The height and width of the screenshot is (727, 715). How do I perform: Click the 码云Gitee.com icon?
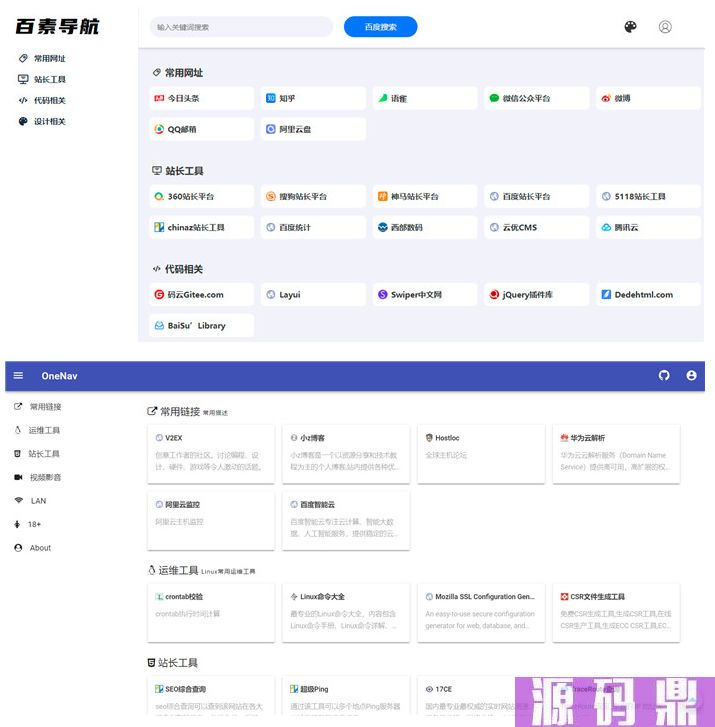pos(159,294)
